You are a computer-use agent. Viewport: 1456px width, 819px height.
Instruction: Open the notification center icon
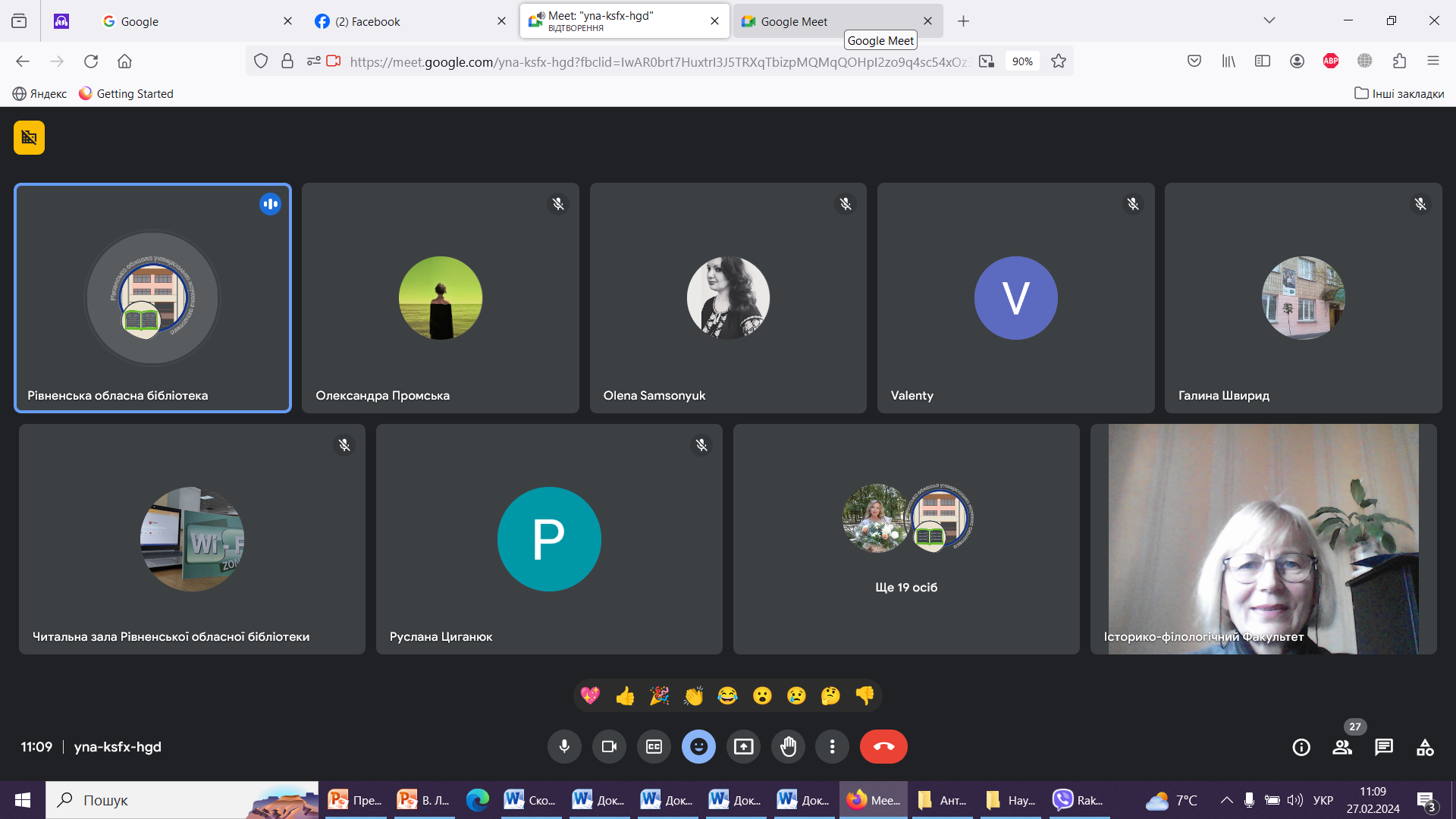1426,801
